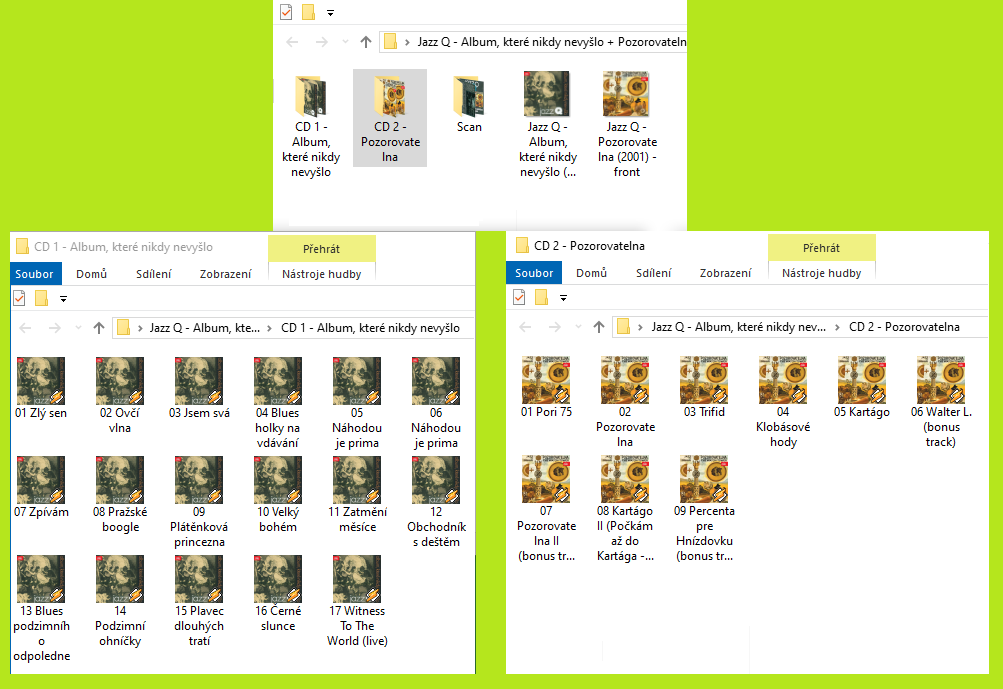The width and height of the screenshot is (1003, 689).
Task: Select the CD 2 - Pozorovatelna folder in top window
Action: click(390, 118)
